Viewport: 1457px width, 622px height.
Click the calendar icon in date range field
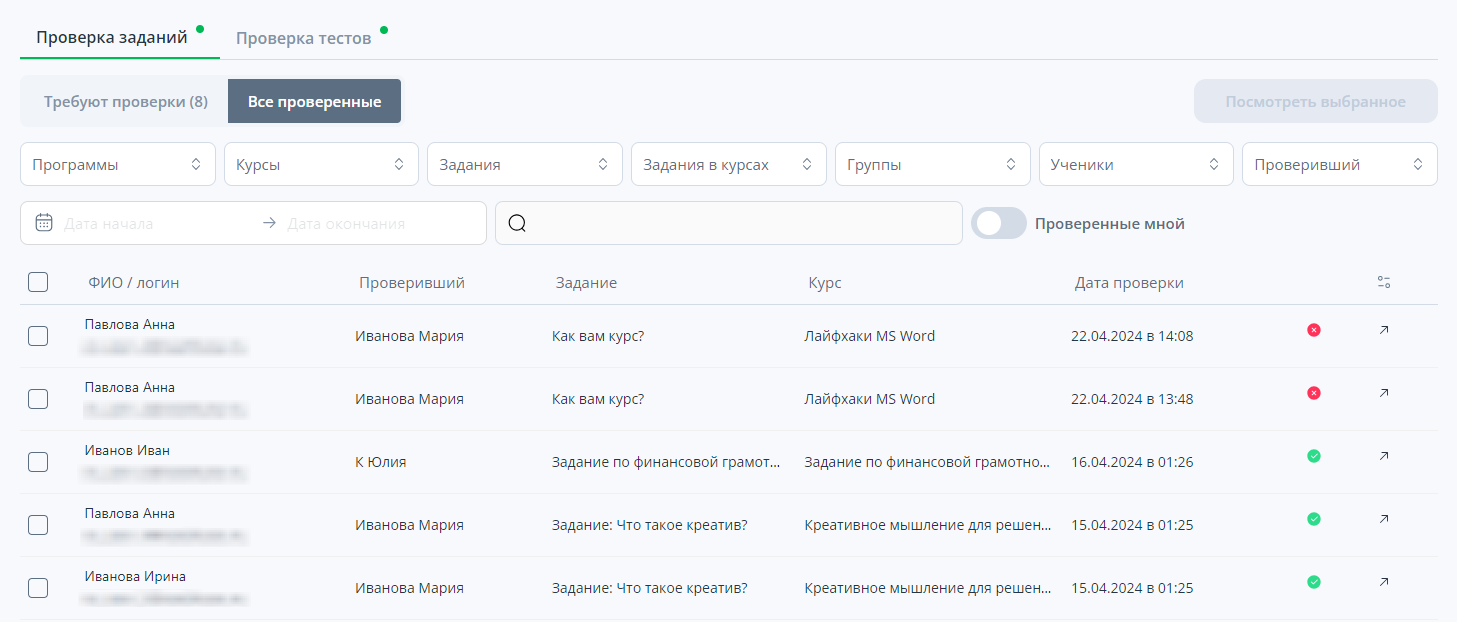44,223
